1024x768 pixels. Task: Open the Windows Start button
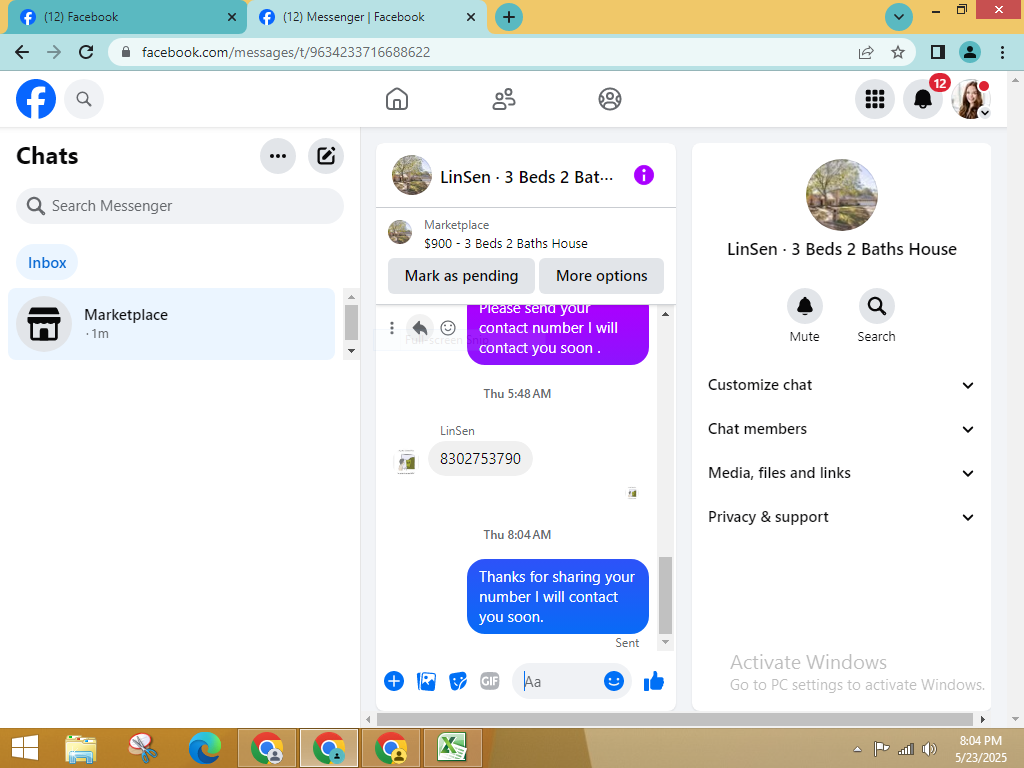[x=25, y=748]
